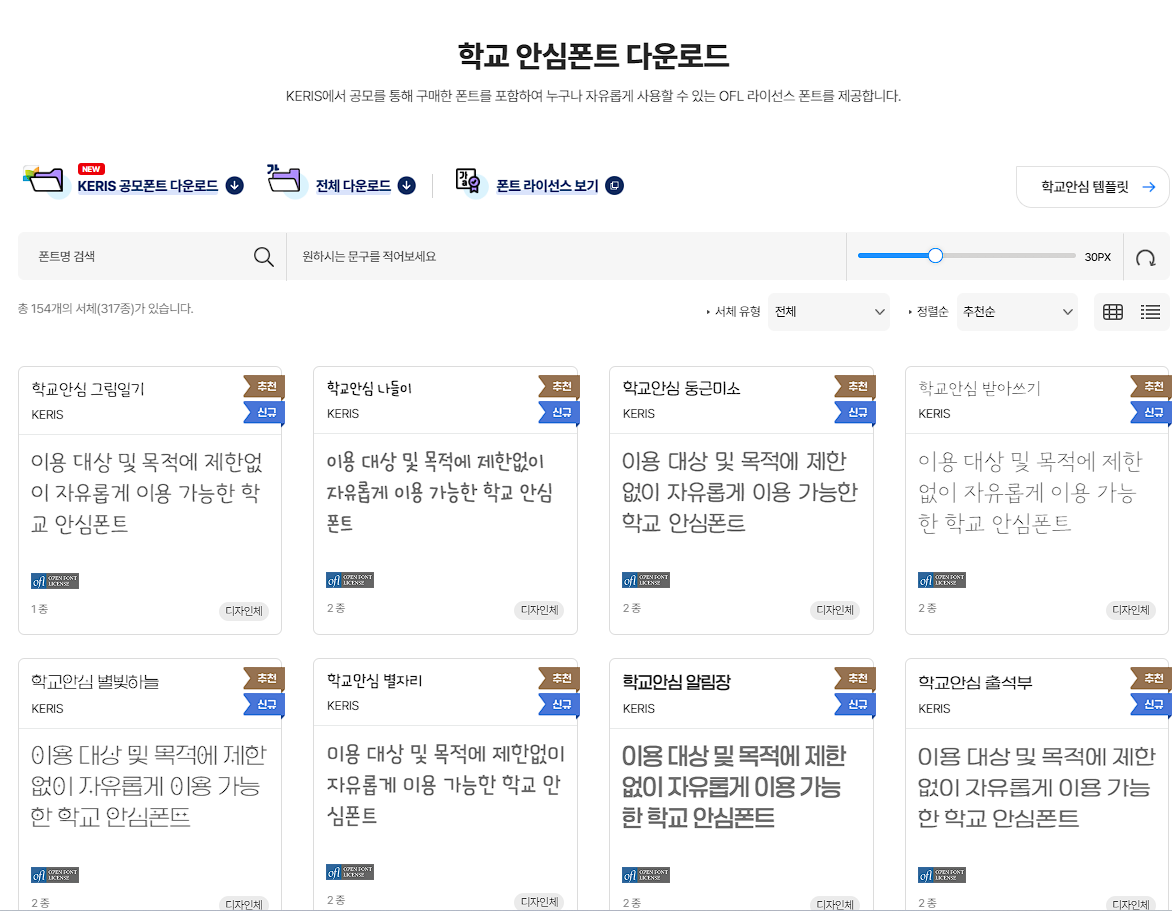Click the font size slider handle
The image size is (1172, 911).
(x=934, y=255)
